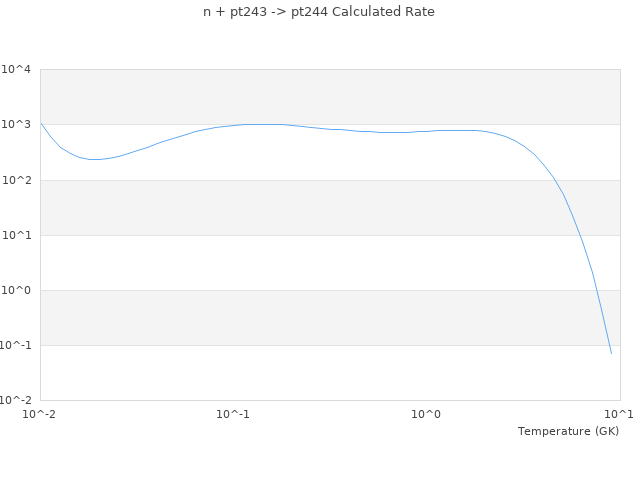Select the 10^0 x-axis tick label
The width and height of the screenshot is (640, 480).
[x=426, y=413]
